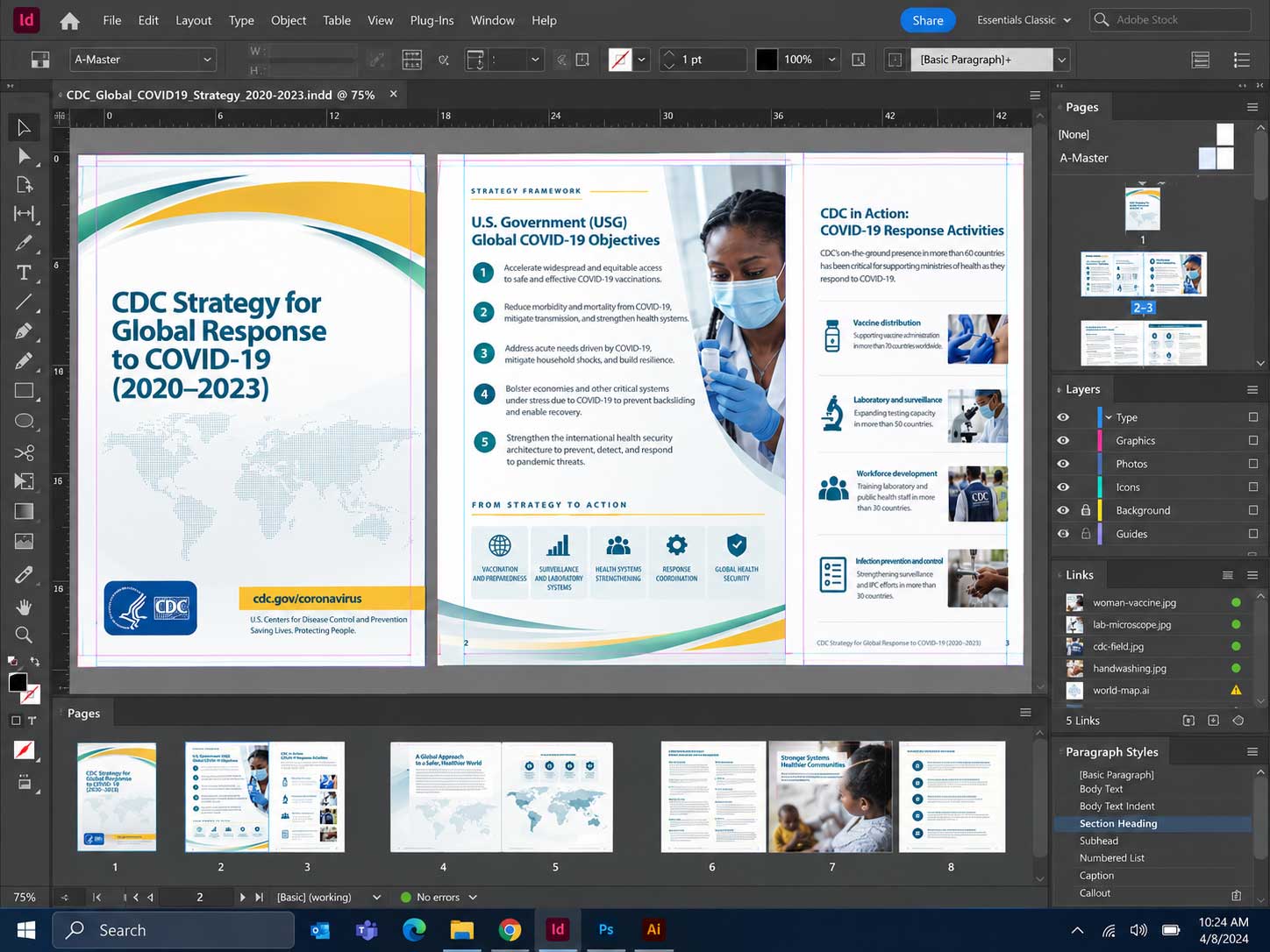The width and height of the screenshot is (1270, 952).
Task: Open Illustrator from the taskbar
Action: tap(653, 929)
